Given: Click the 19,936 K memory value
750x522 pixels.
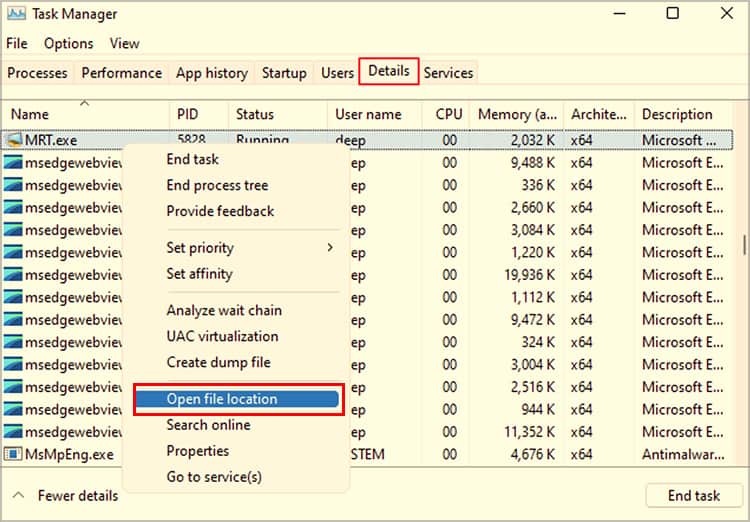Looking at the screenshot, I should 529,275.
